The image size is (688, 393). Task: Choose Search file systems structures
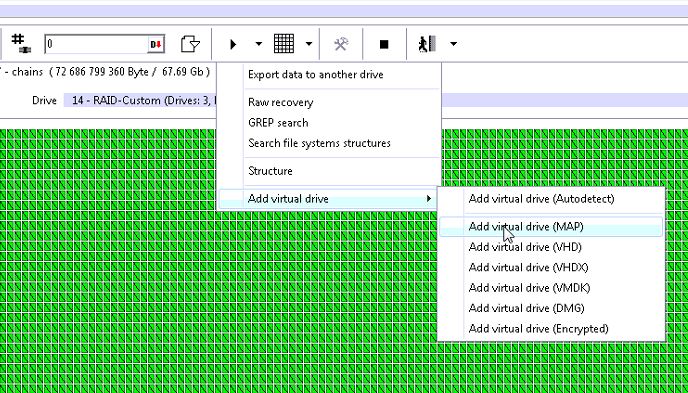coord(329,143)
